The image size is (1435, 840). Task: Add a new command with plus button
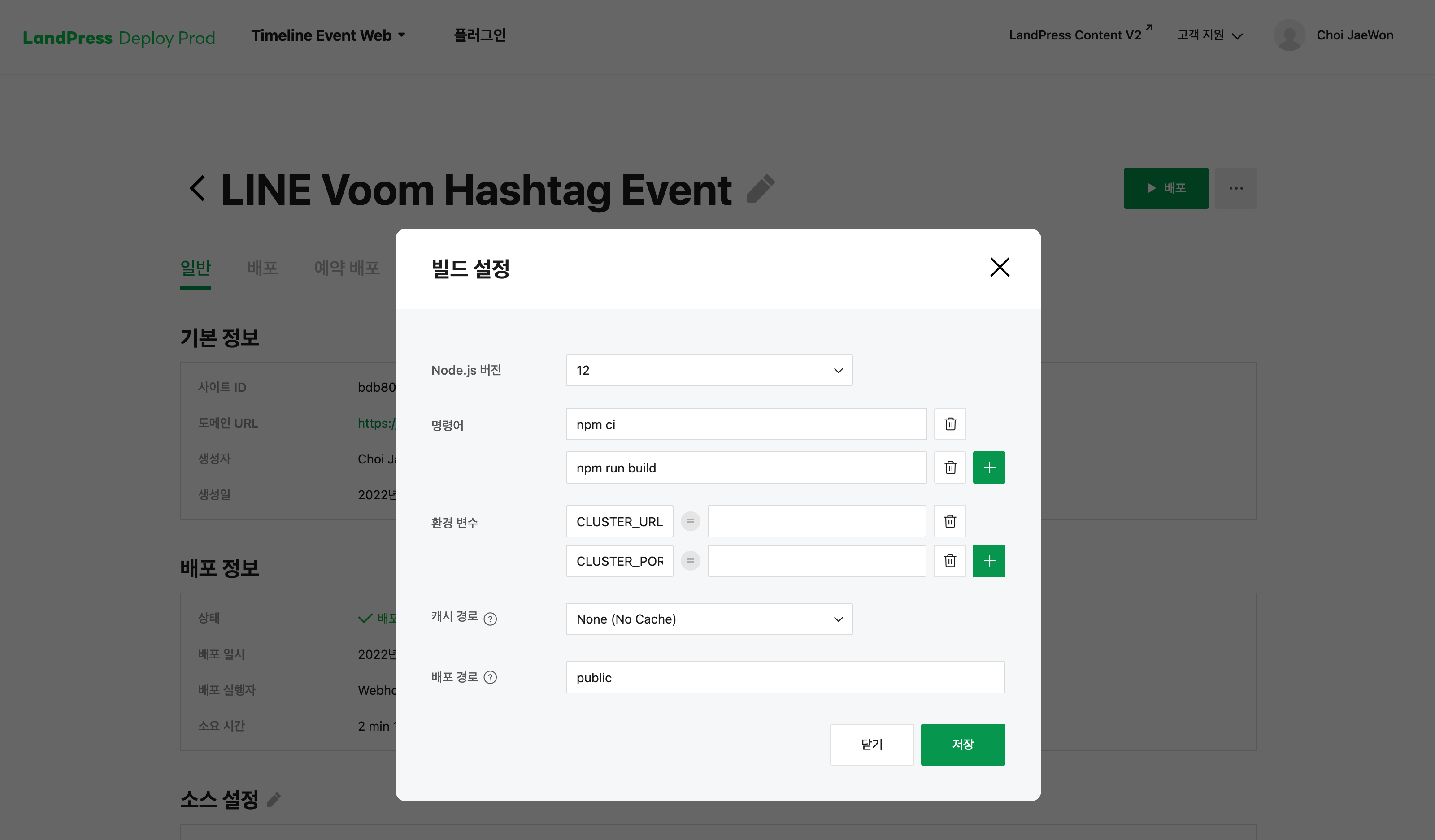989,468
